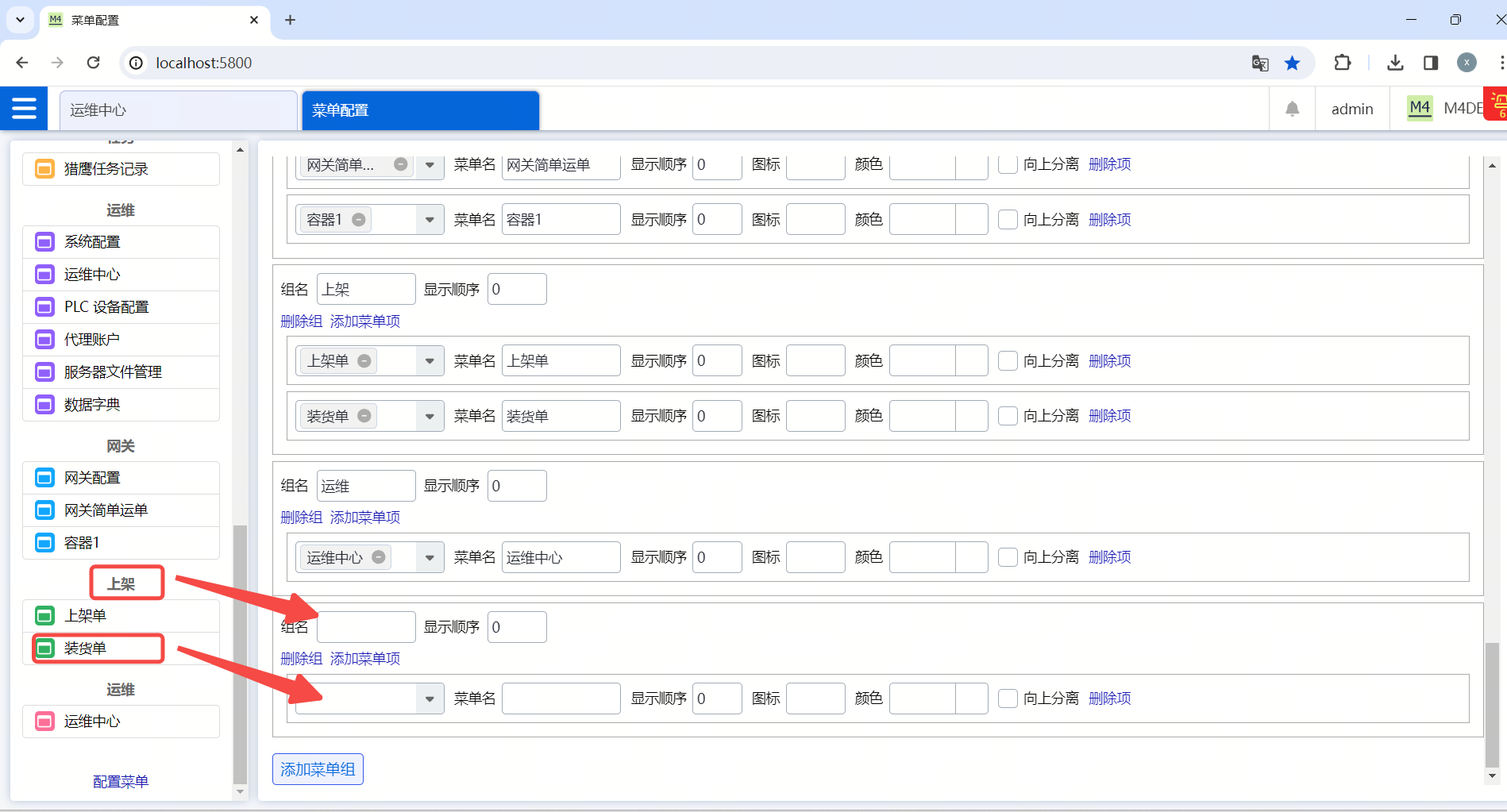Open the browser downloads icon
Viewport: 1507px width, 812px height.
coord(1395,63)
